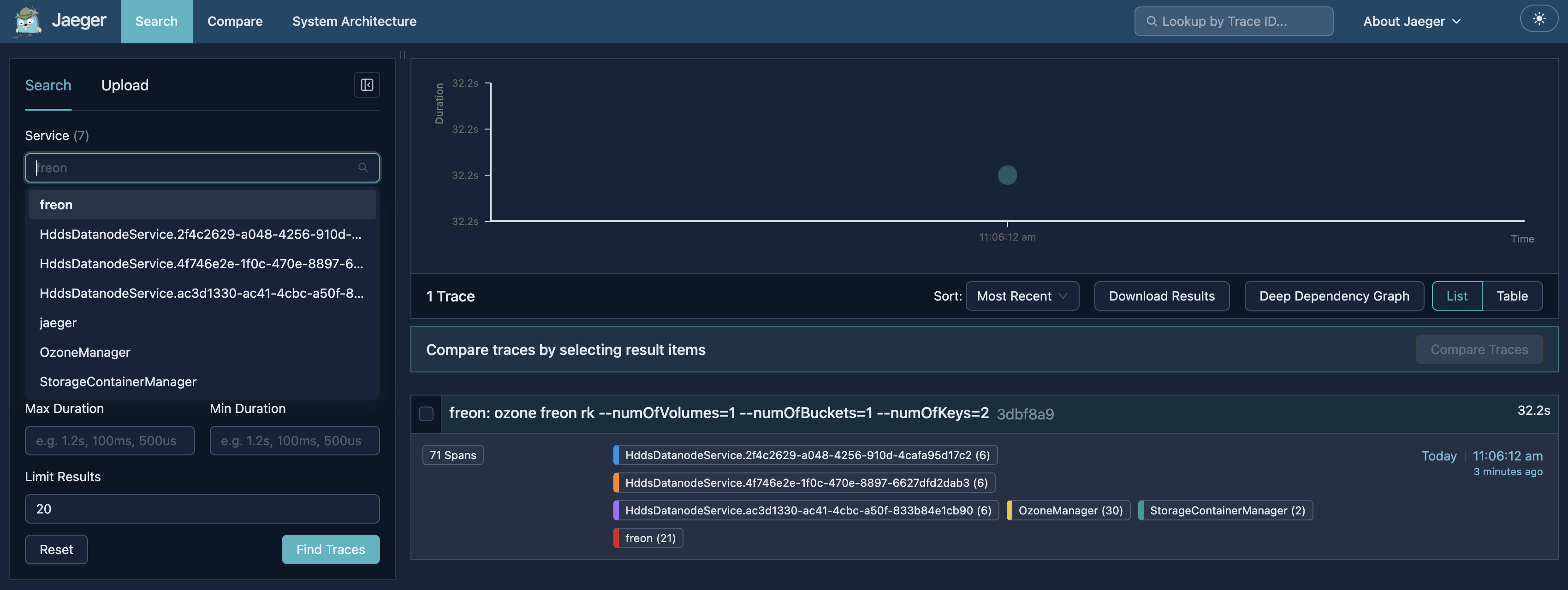Viewport: 1568px width, 590px height.
Task: Click the 71 Spans badge
Action: (453, 455)
